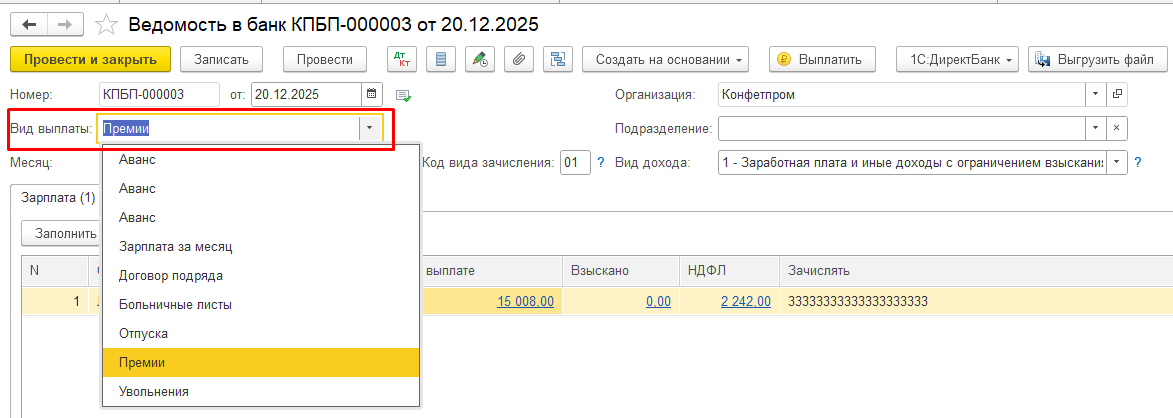Pick Больничные листы option

click(x=170, y=304)
